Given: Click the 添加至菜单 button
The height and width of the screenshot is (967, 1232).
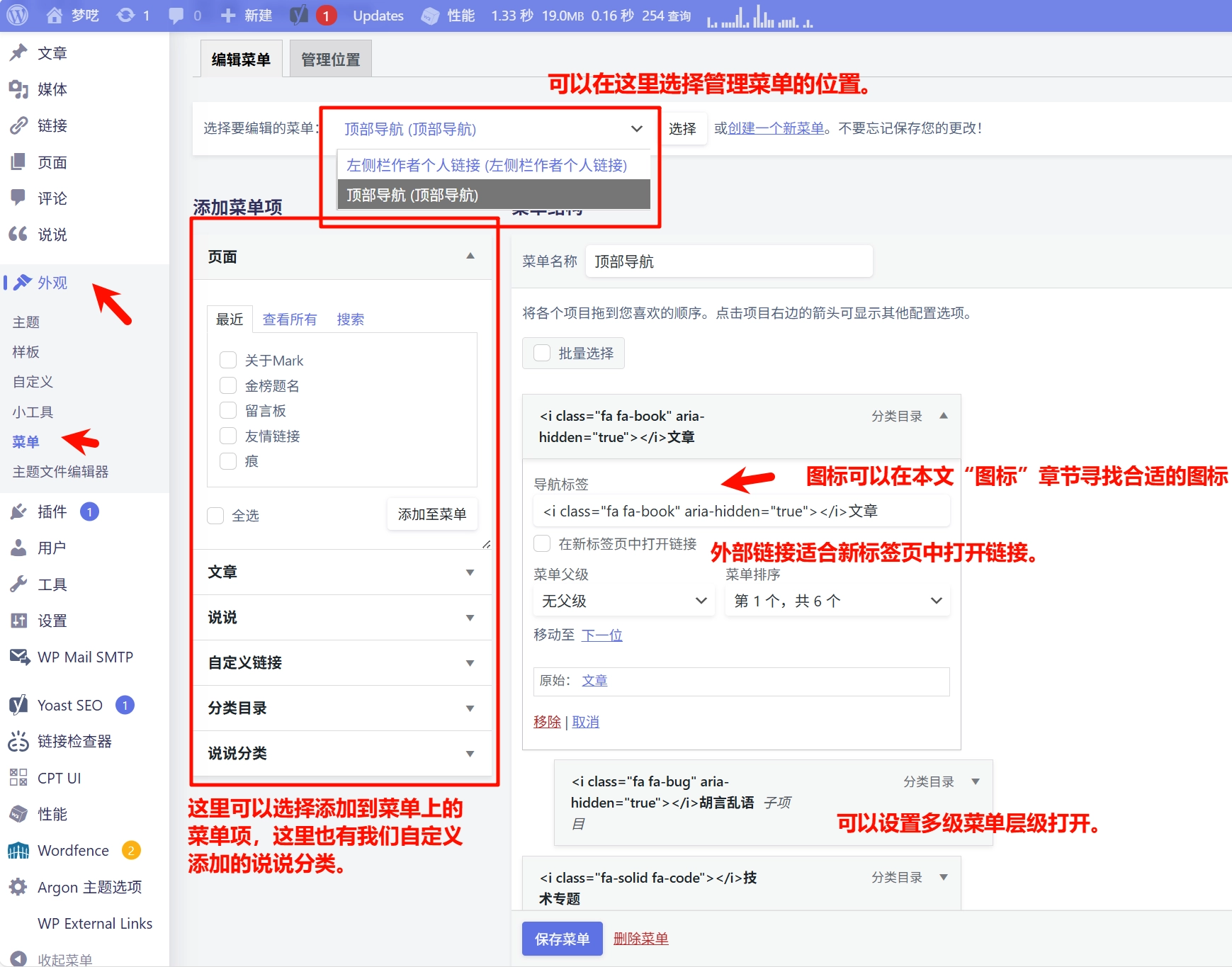Looking at the screenshot, I should pos(432,514).
